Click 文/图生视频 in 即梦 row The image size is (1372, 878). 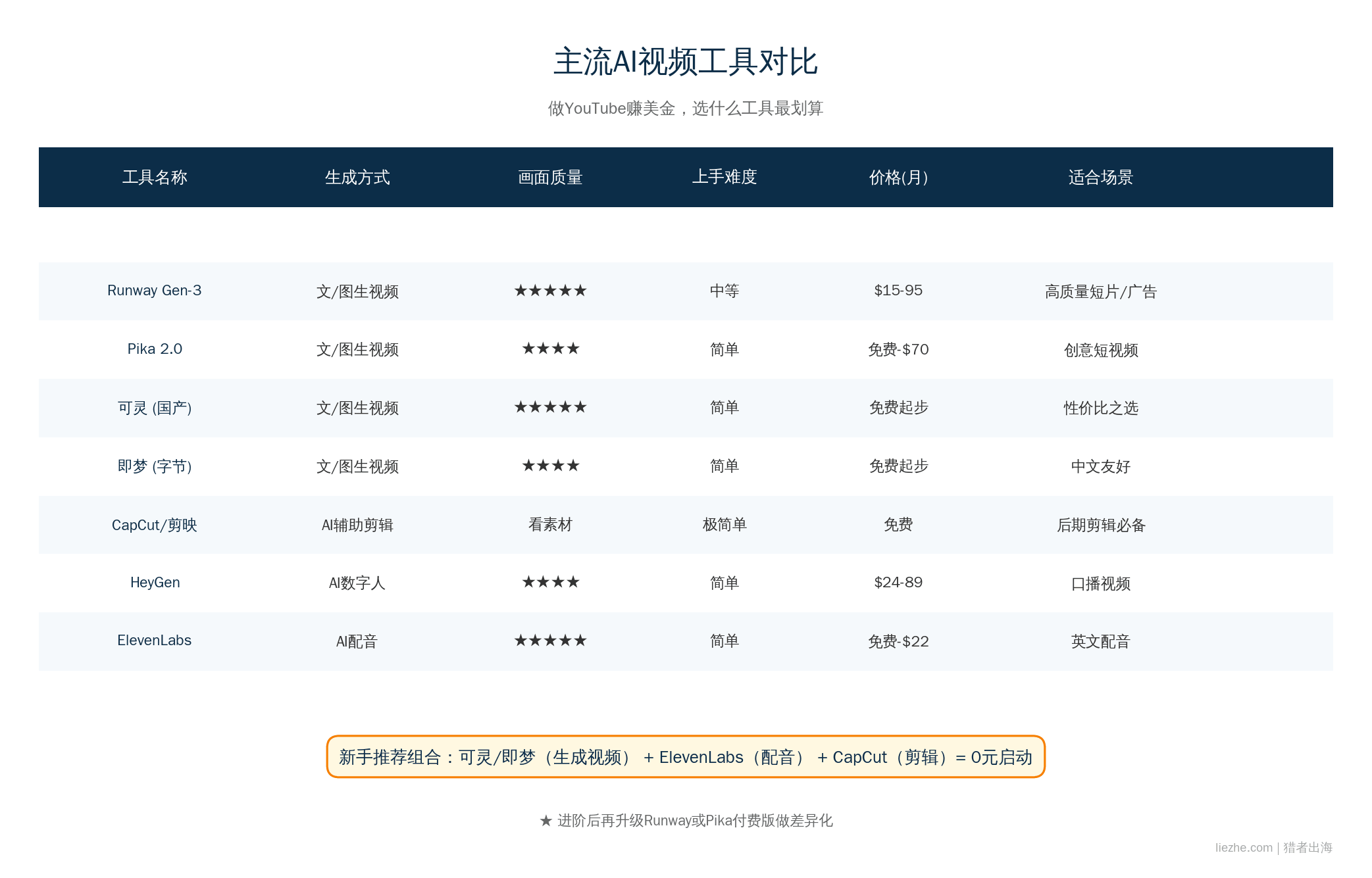coord(357,466)
